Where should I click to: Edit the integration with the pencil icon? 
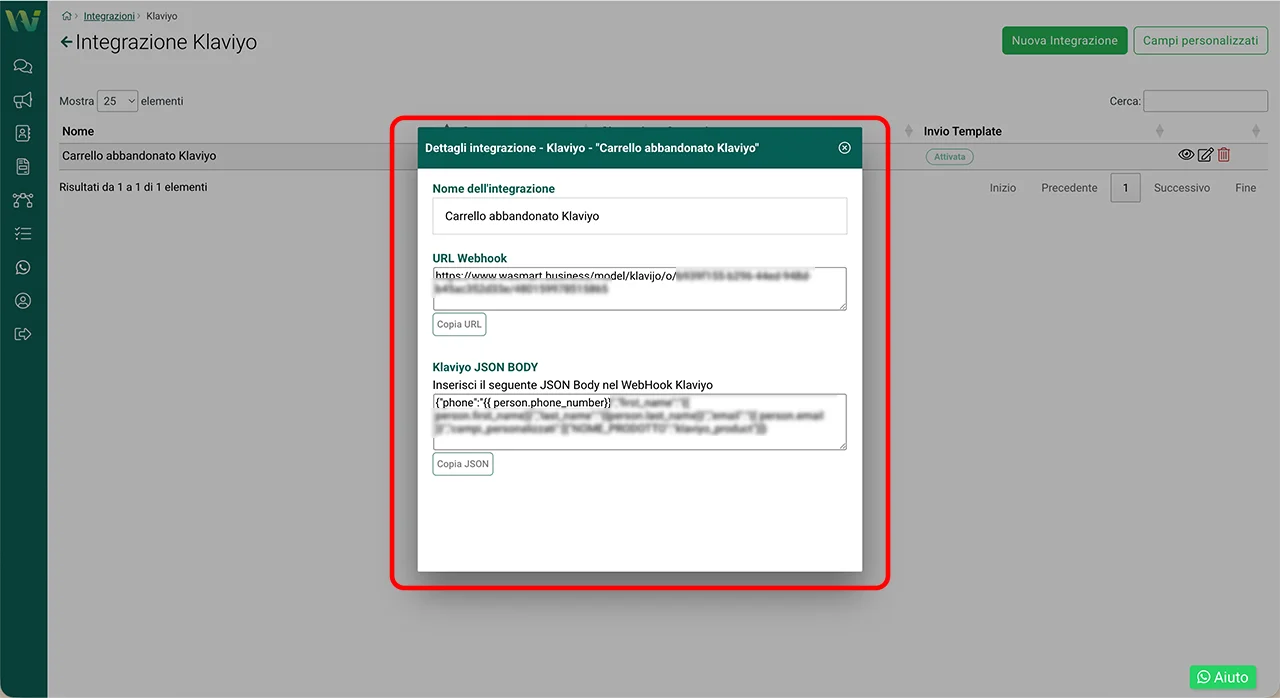coord(1205,155)
